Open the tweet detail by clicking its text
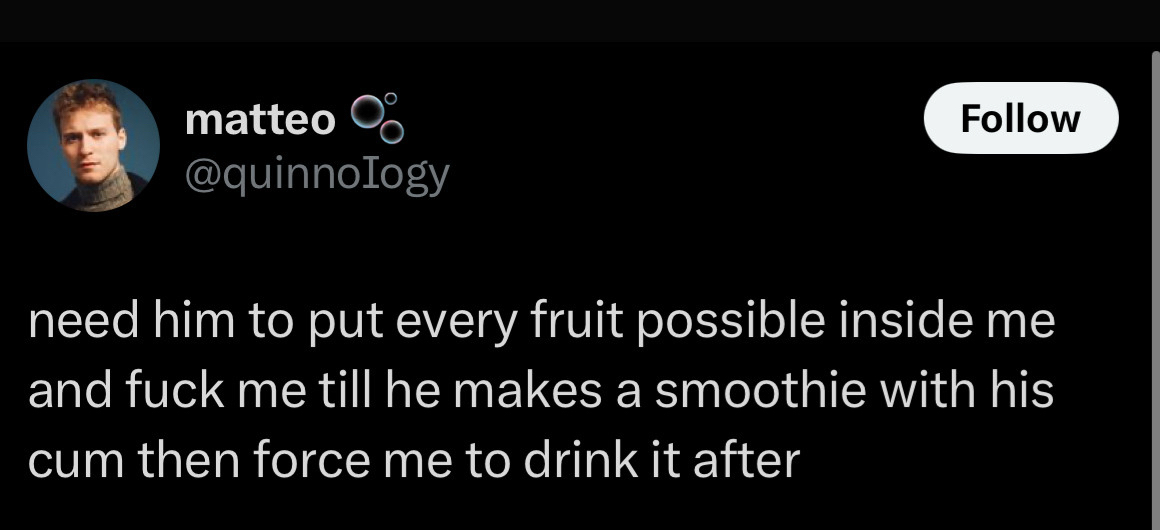 pos(540,392)
